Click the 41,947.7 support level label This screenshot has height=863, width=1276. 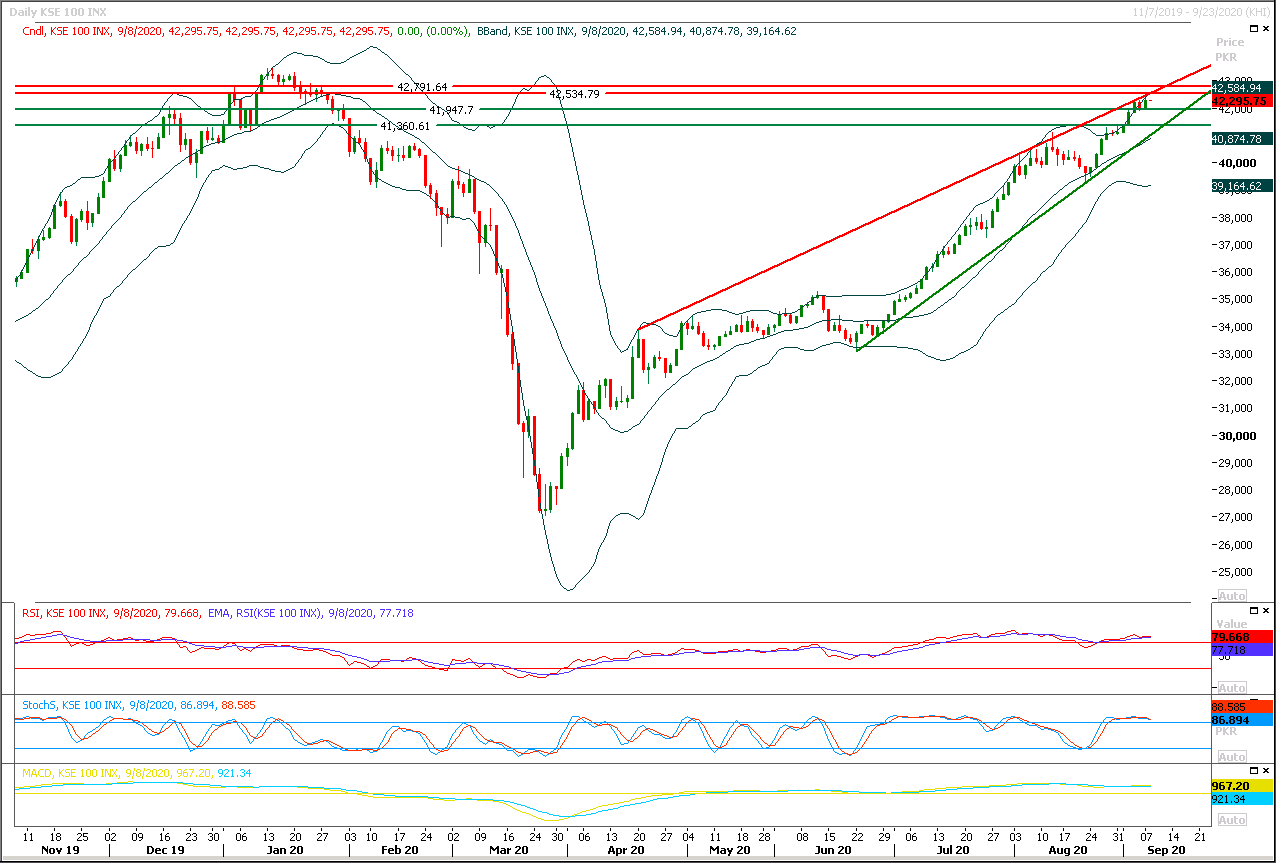click(451, 110)
